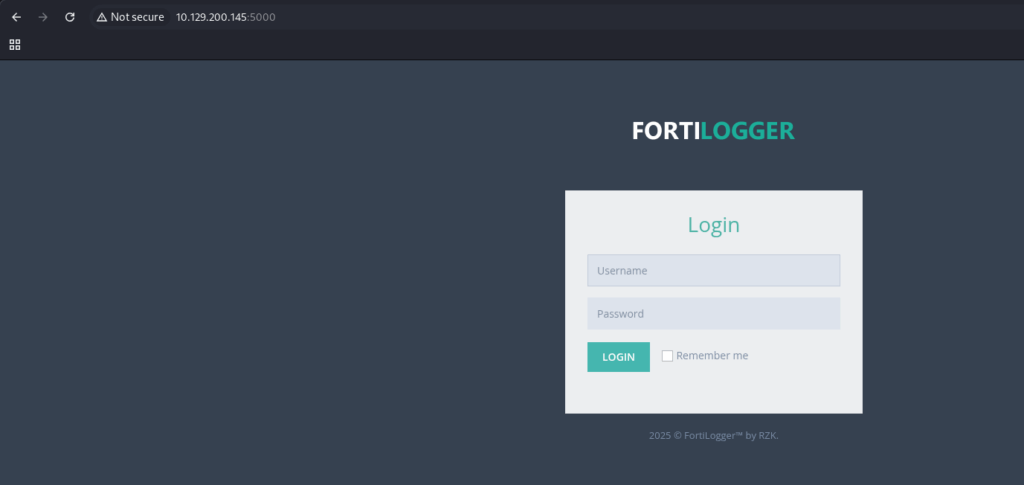Click the Login heading text

(713, 225)
